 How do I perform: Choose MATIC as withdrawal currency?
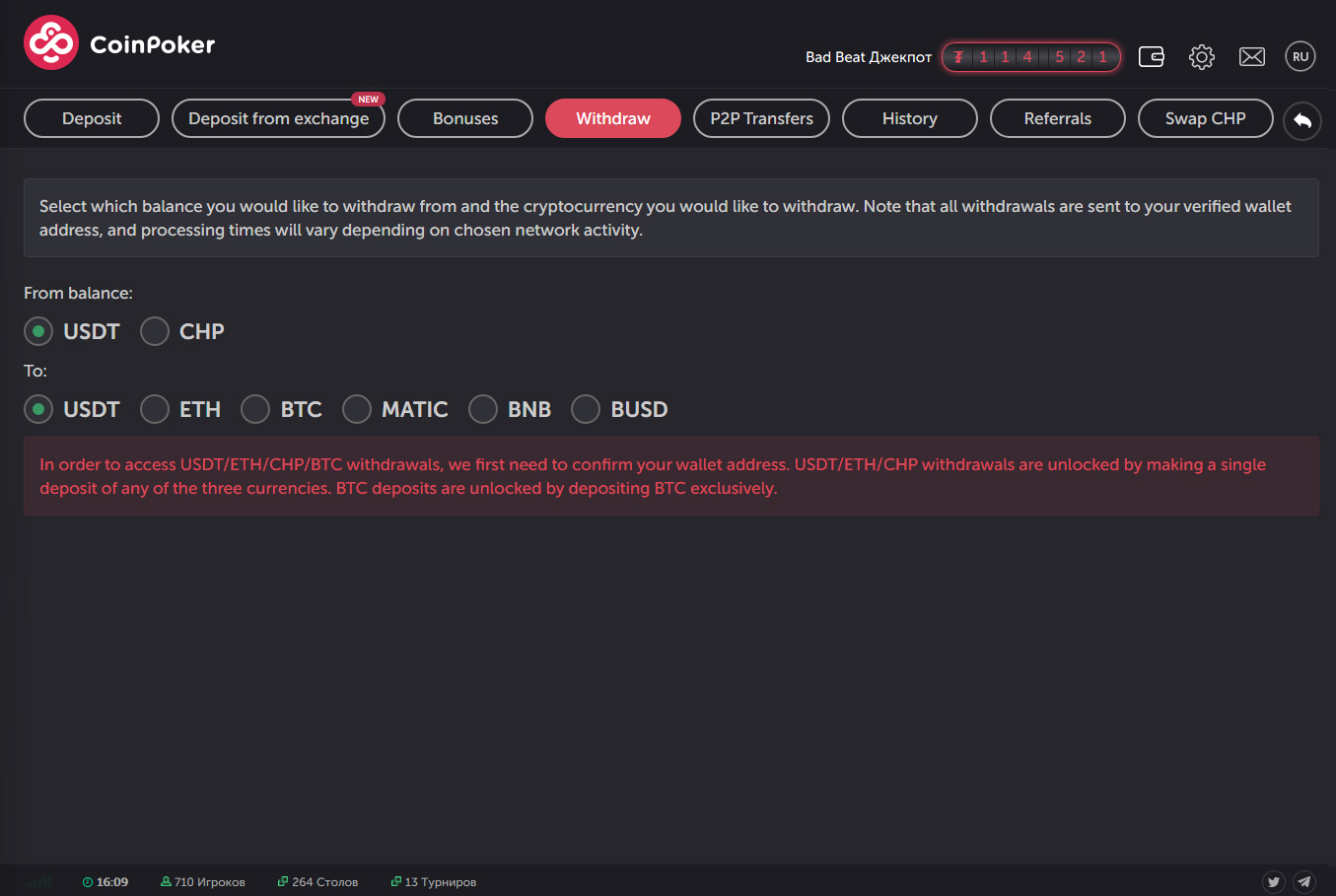tap(357, 409)
